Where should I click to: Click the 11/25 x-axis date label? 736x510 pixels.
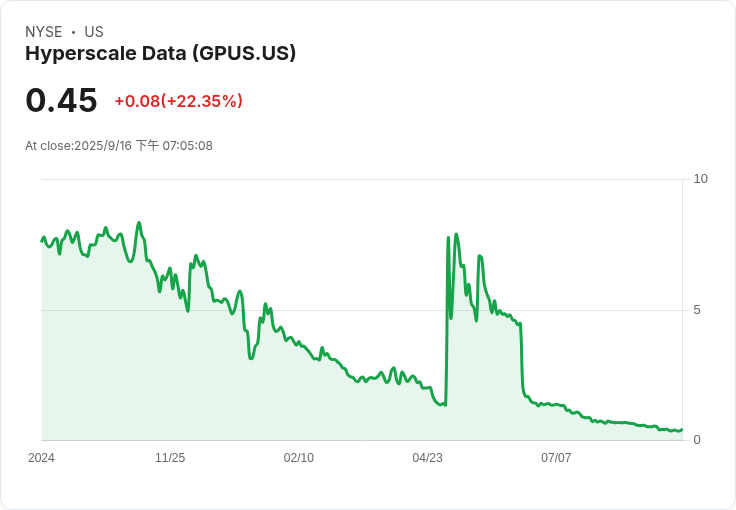pos(170,458)
